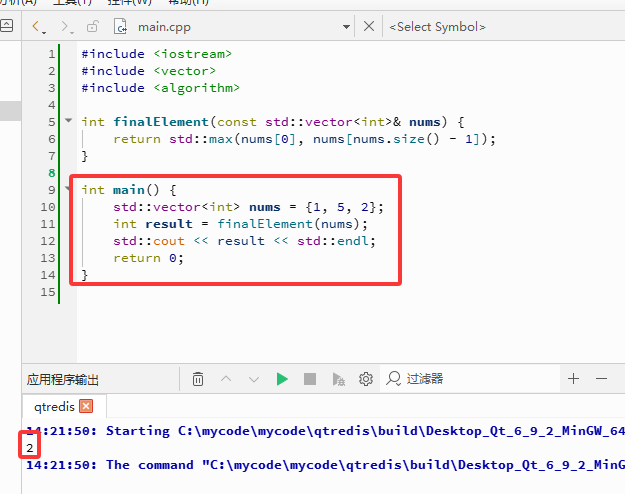The image size is (625, 494).
Task: Re-run the application with green play button
Action: click(282, 379)
